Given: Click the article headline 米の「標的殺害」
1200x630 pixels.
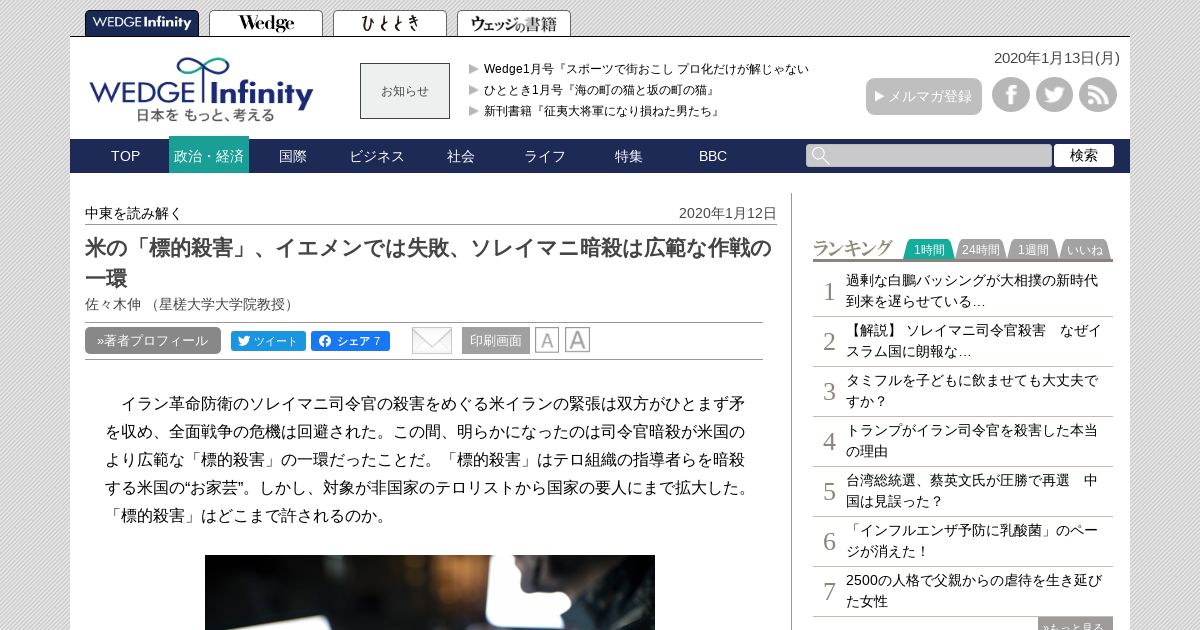Looking at the screenshot, I should tap(428, 262).
